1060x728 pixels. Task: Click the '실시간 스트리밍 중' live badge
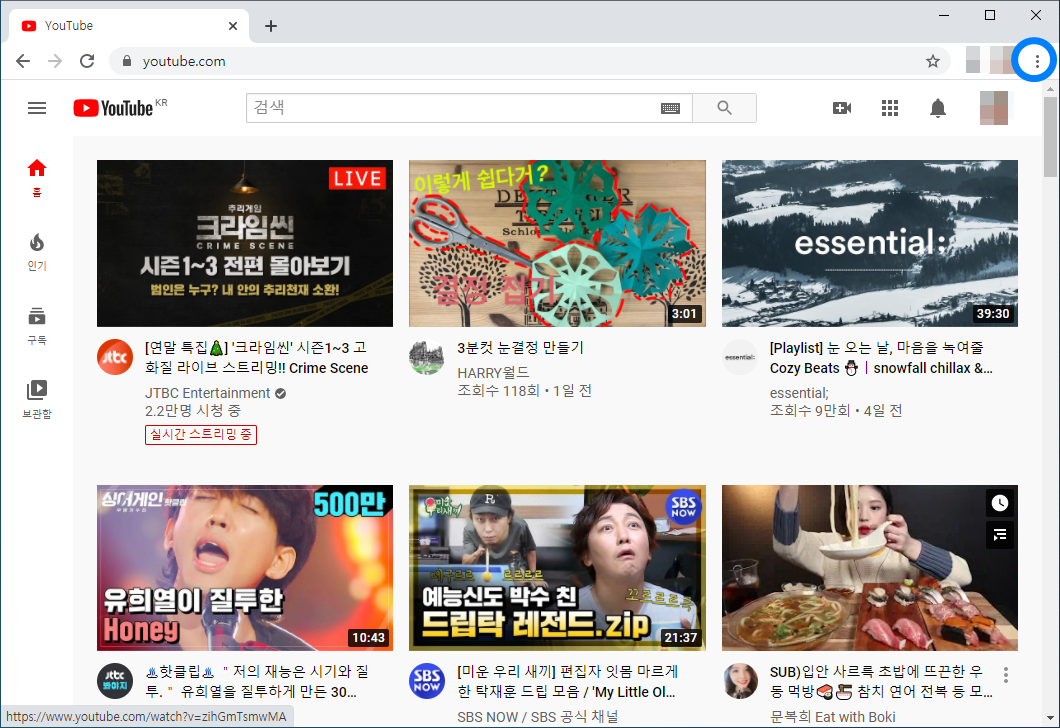(201, 435)
